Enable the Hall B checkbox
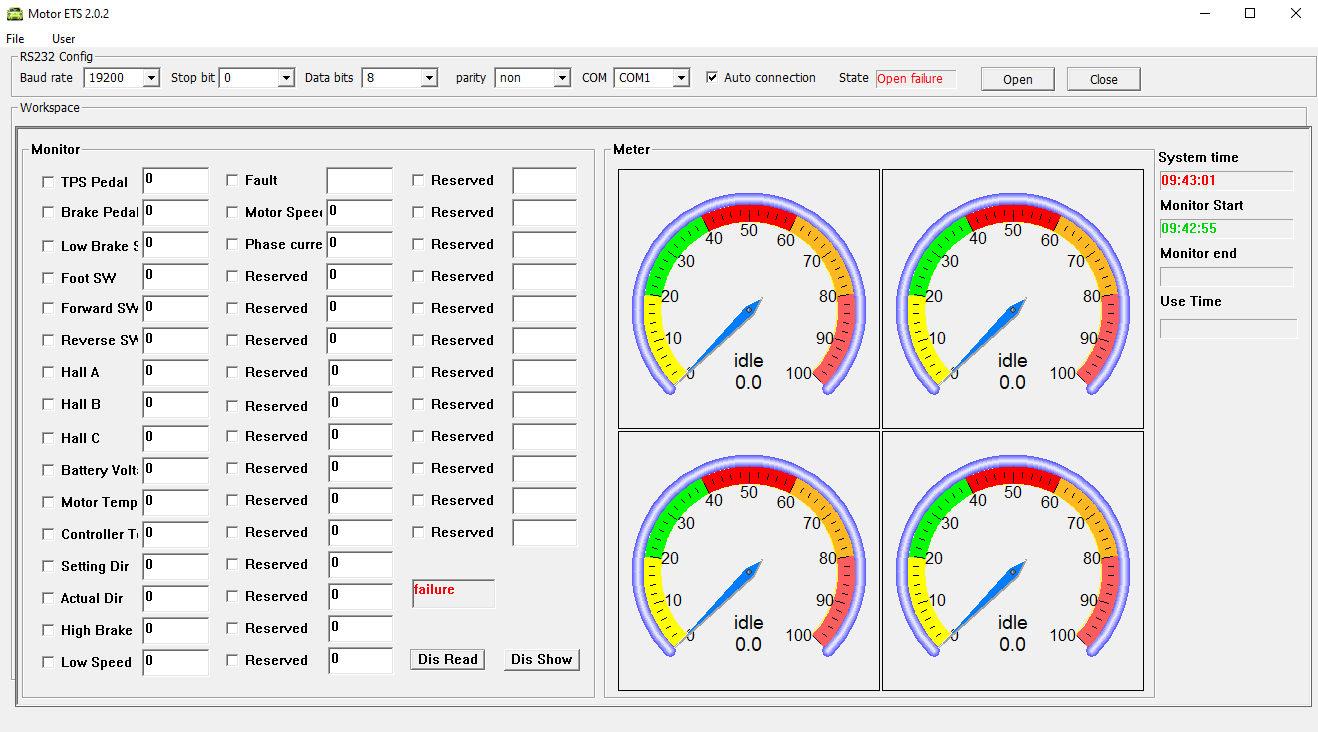The image size is (1318, 732). point(48,404)
